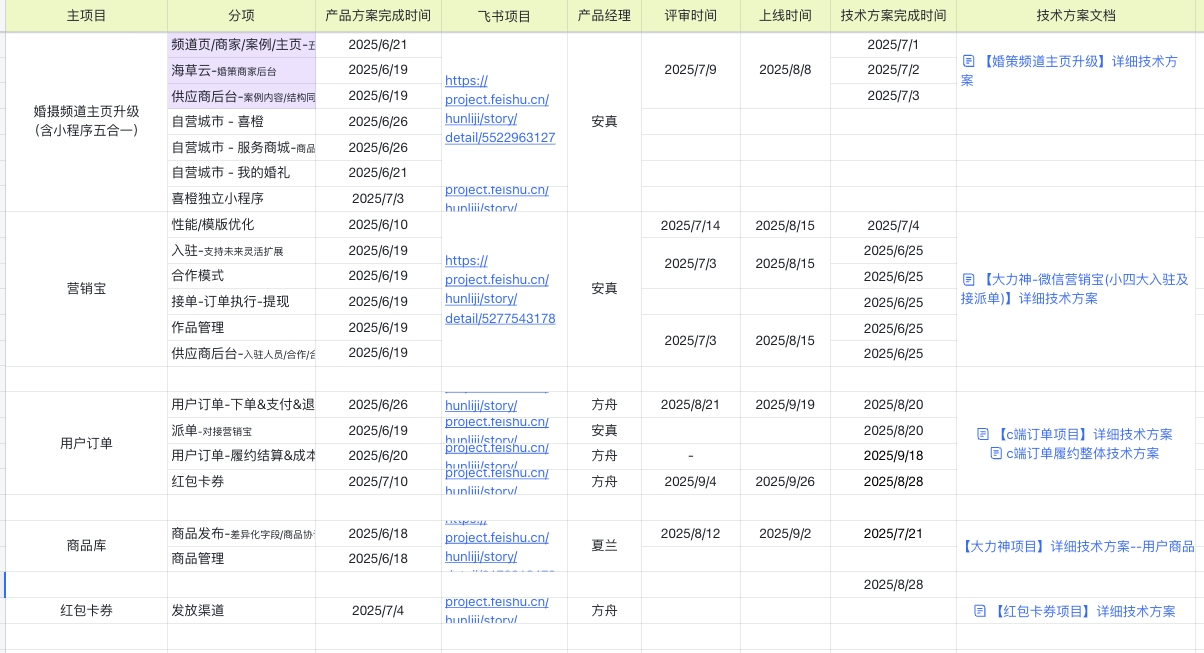Click the doc icon beside 婚策频道主页升级 link
1204x653 pixels.
968,62
